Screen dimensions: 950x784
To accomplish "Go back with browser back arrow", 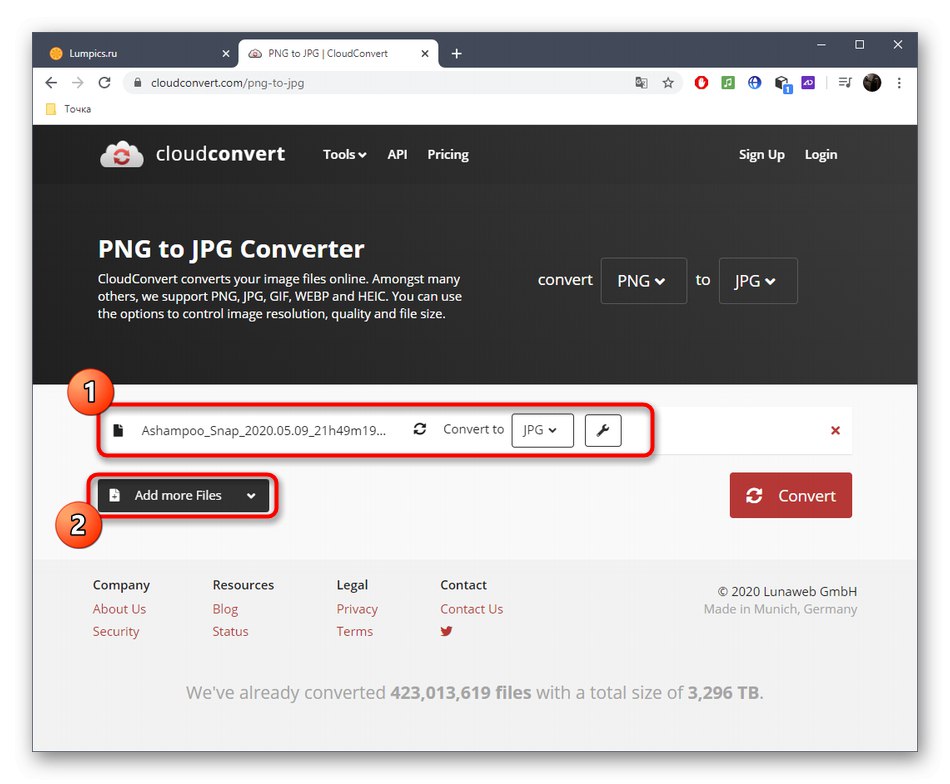I will pos(51,82).
